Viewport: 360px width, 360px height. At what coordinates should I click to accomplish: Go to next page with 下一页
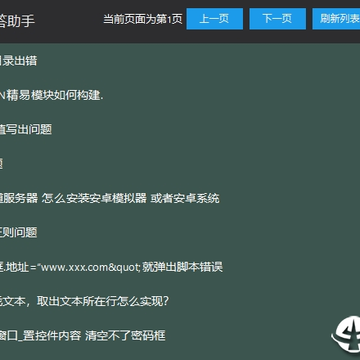pos(277,19)
